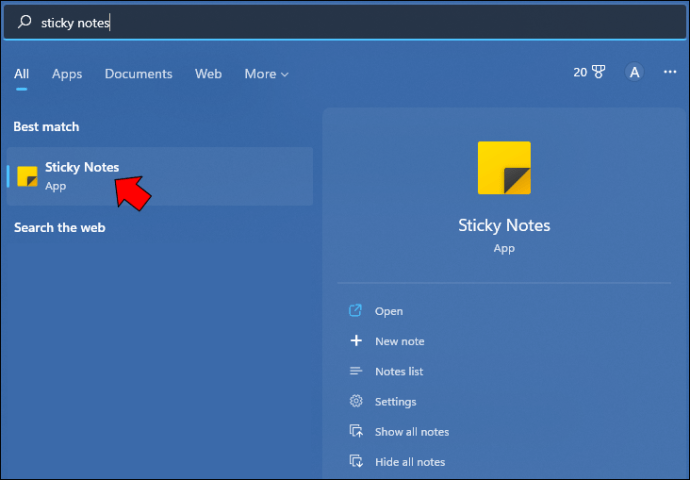Viewport: 690px width, 480px height.
Task: Click the Sticky Notes title in the preview pane
Action: point(504,226)
